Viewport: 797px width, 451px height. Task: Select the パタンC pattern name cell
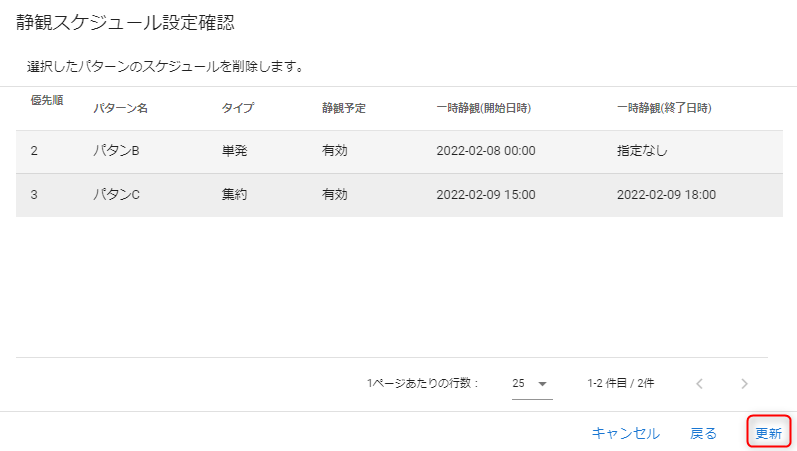point(116,195)
